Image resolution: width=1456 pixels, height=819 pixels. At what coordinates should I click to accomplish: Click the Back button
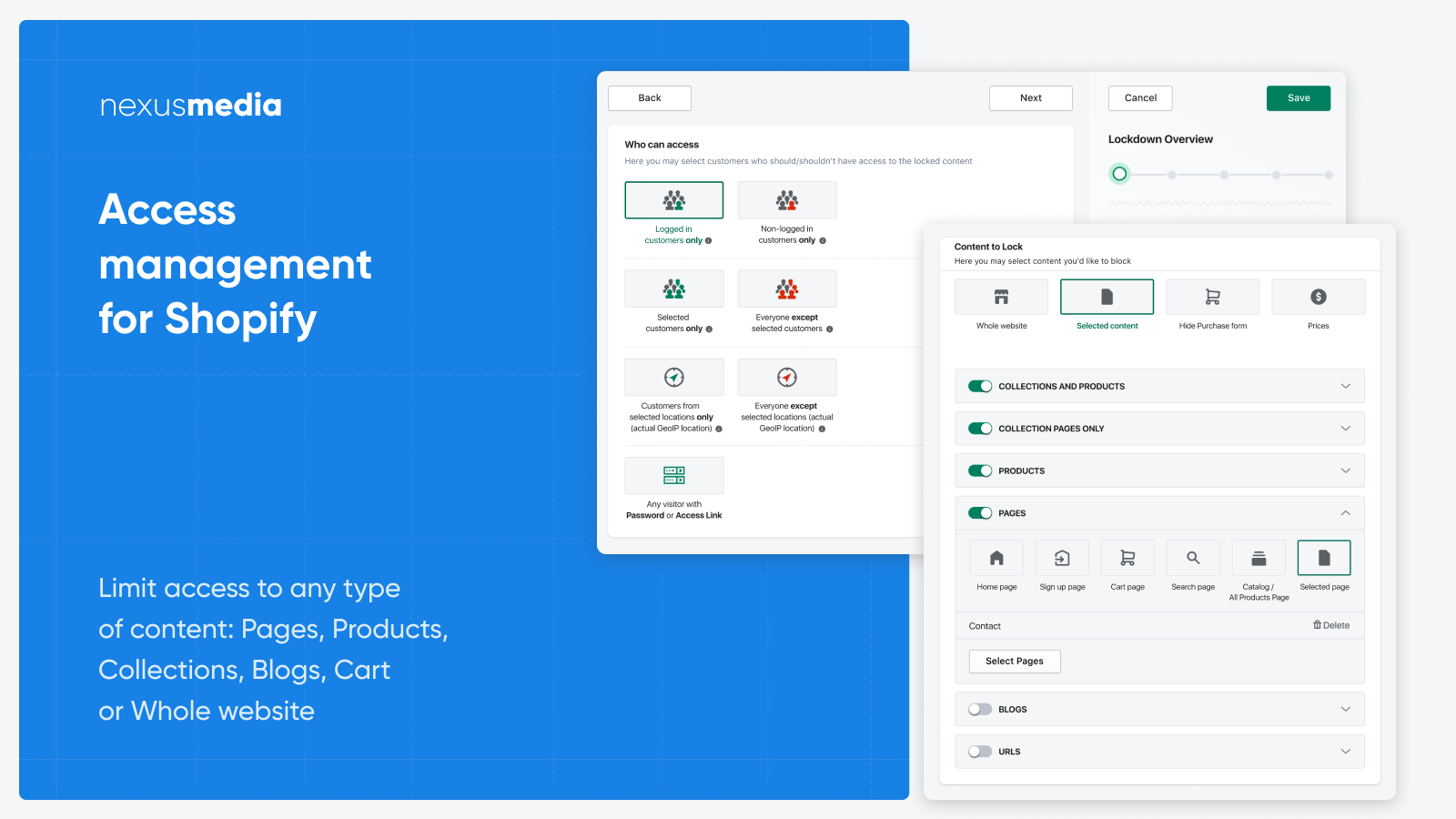pos(650,98)
